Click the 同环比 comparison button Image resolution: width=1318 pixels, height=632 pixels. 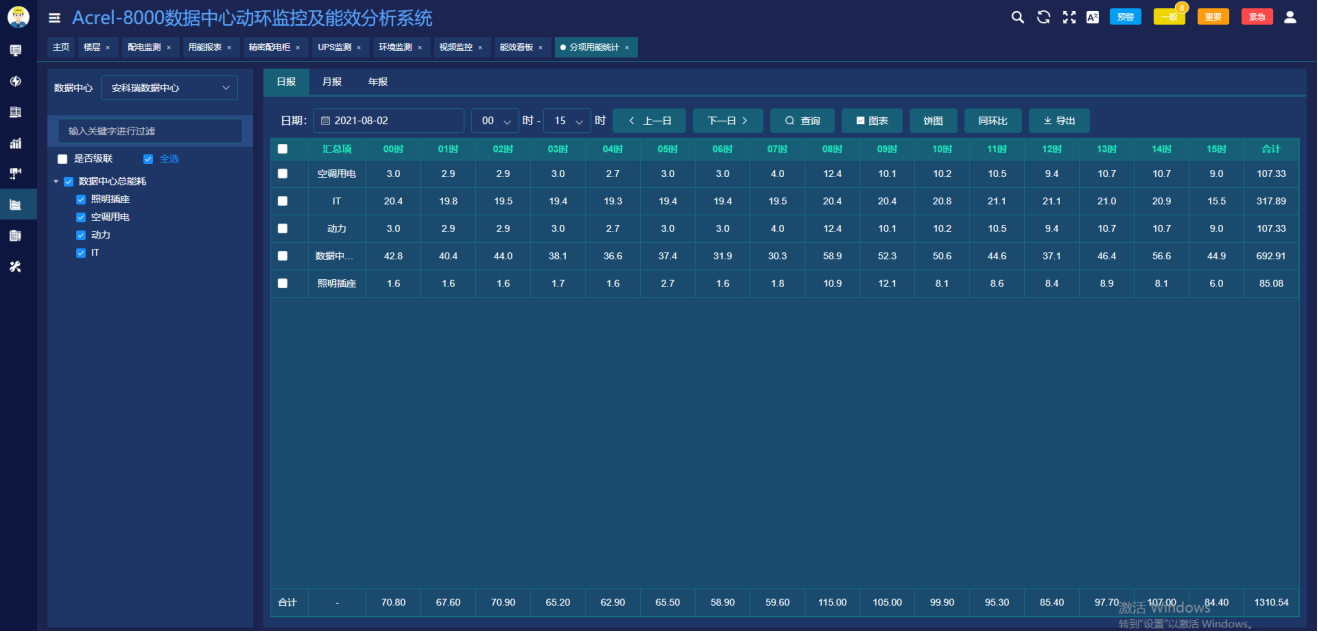click(x=993, y=121)
